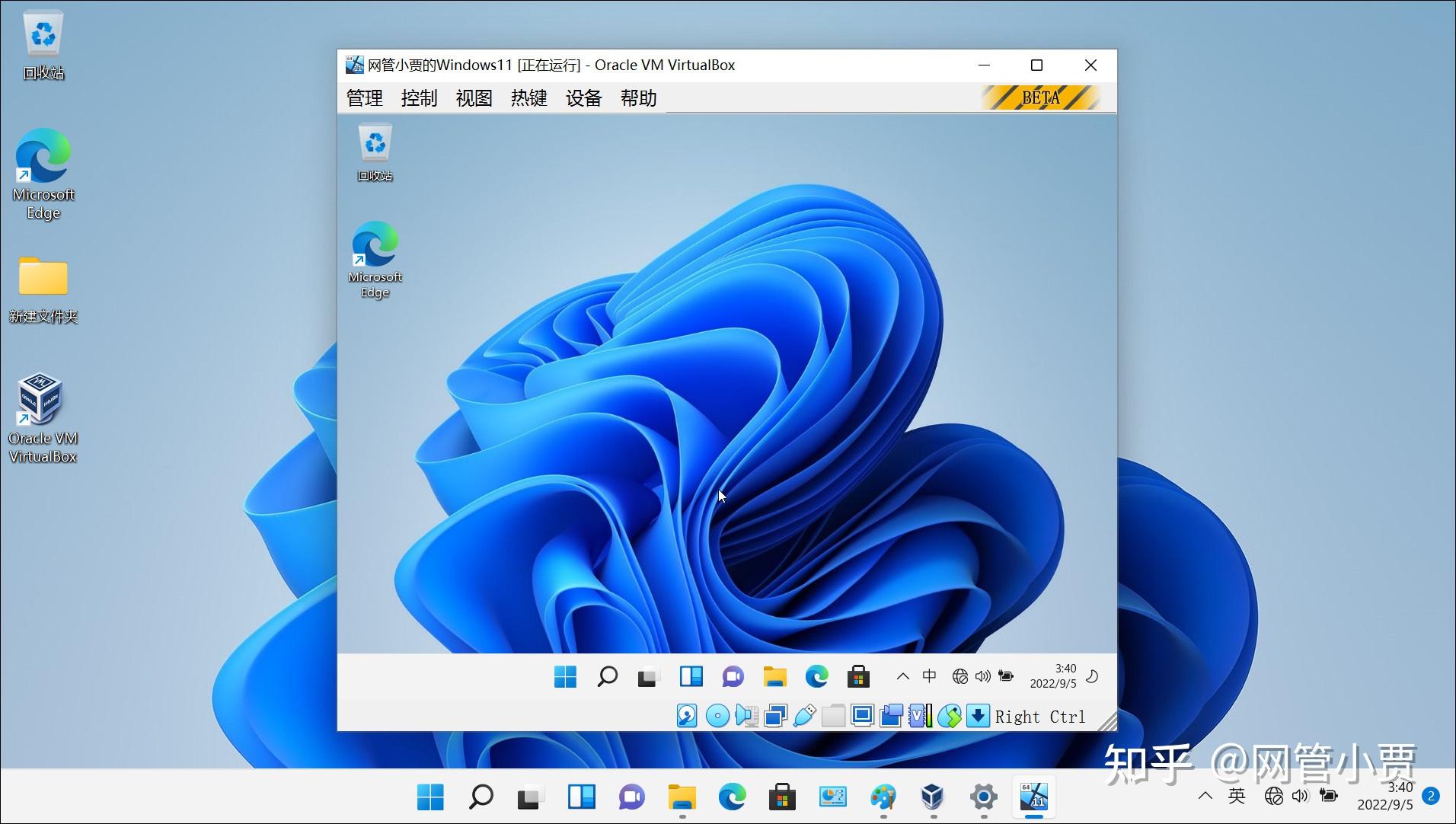Launch Edge from the guest VM taskbar
Screen dimensions: 1456x824
pos(817,676)
